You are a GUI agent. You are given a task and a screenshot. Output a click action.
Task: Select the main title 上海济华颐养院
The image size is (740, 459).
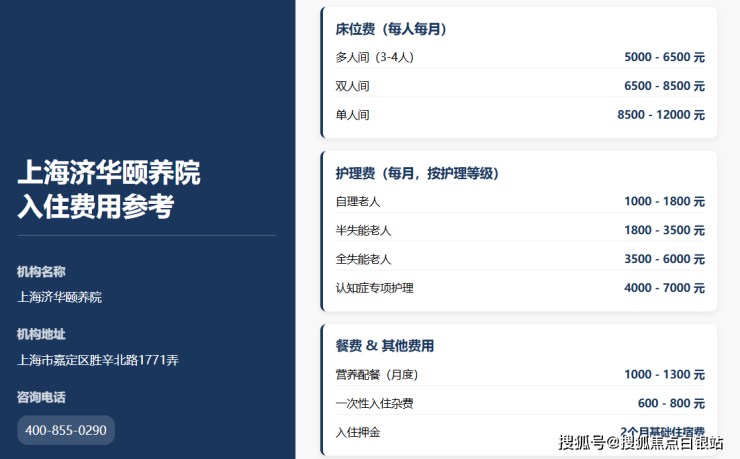[x=109, y=172]
